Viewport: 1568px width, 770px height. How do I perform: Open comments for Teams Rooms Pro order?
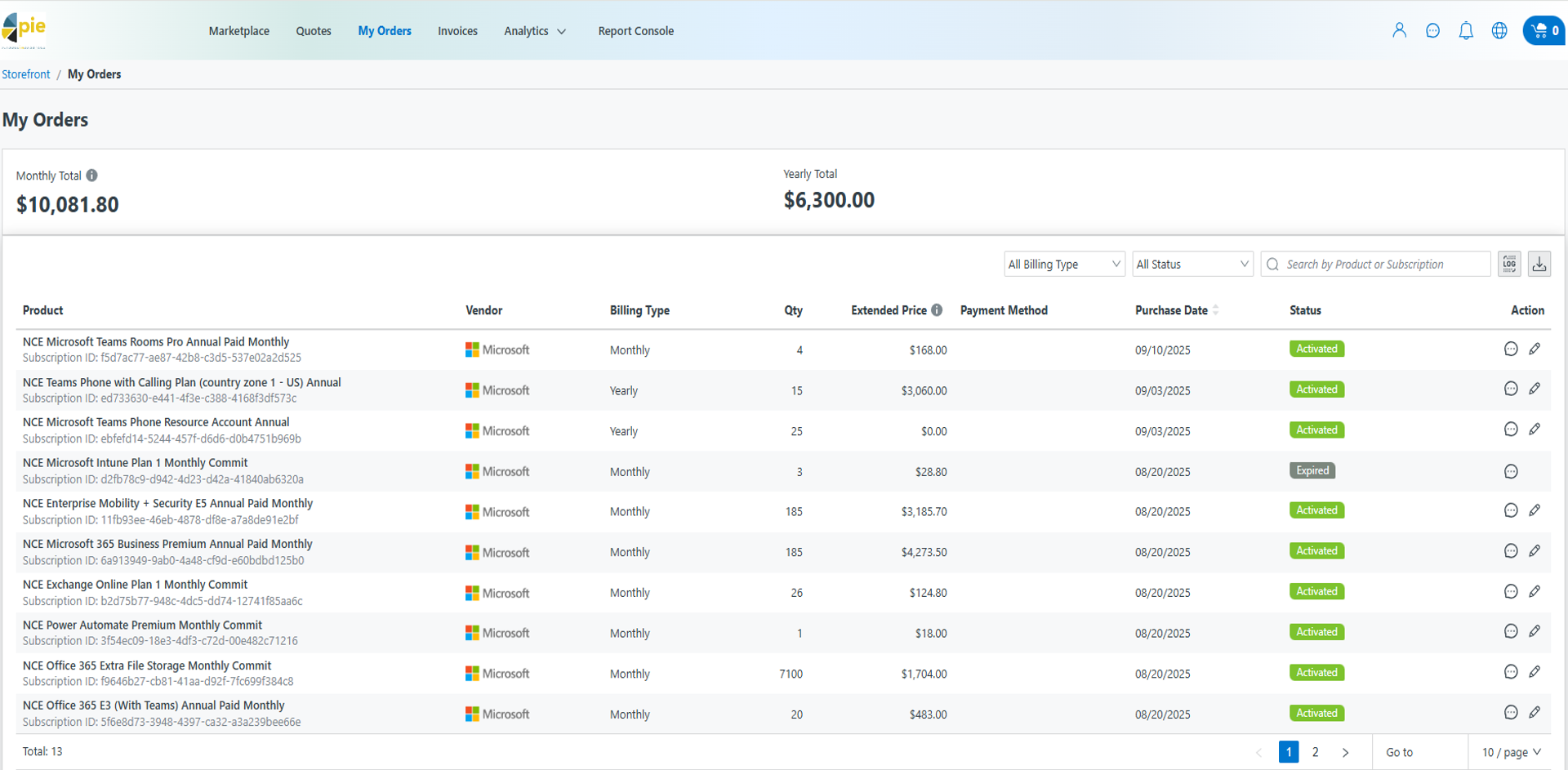(1511, 349)
